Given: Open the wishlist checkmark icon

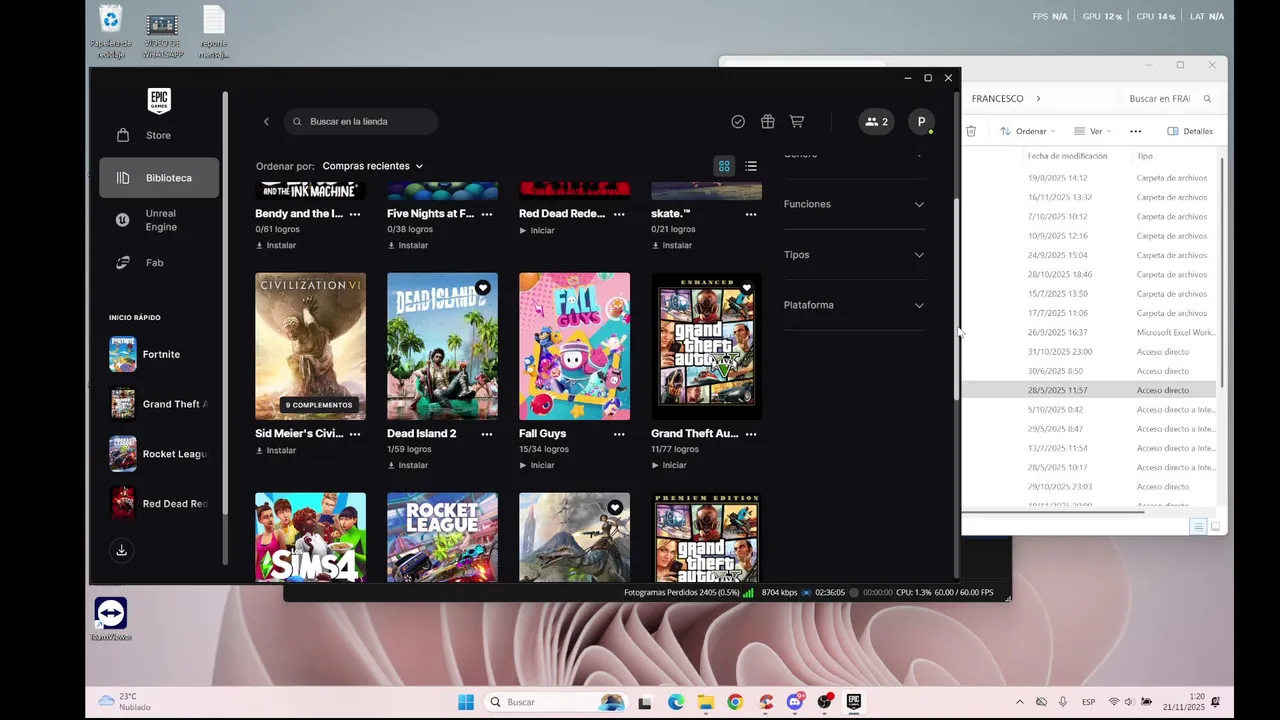Looking at the screenshot, I should (738, 122).
